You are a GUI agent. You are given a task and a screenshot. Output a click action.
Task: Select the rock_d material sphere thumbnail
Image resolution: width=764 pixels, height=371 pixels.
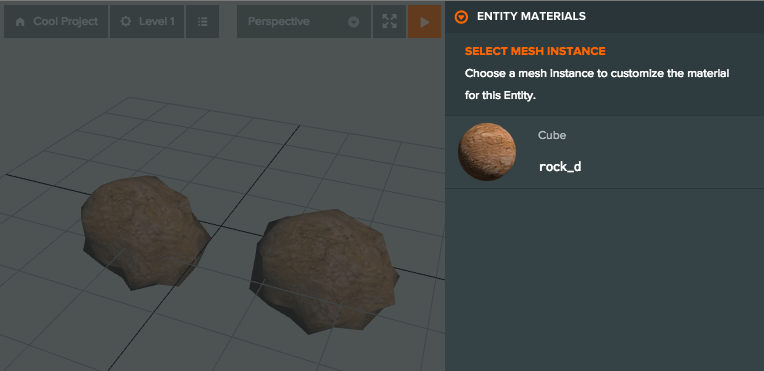click(487, 152)
